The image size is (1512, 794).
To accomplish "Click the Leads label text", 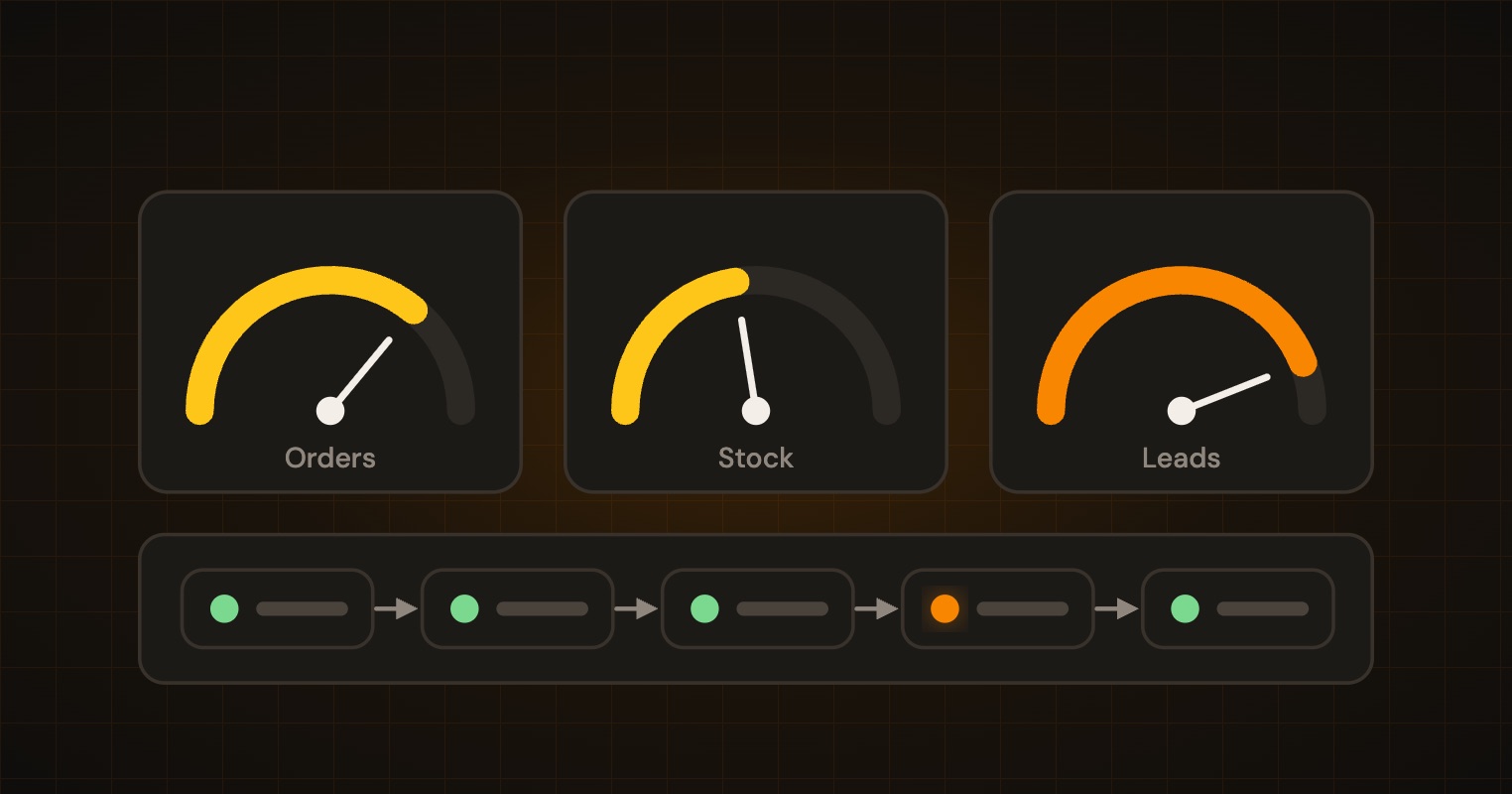I will pos(1182,458).
